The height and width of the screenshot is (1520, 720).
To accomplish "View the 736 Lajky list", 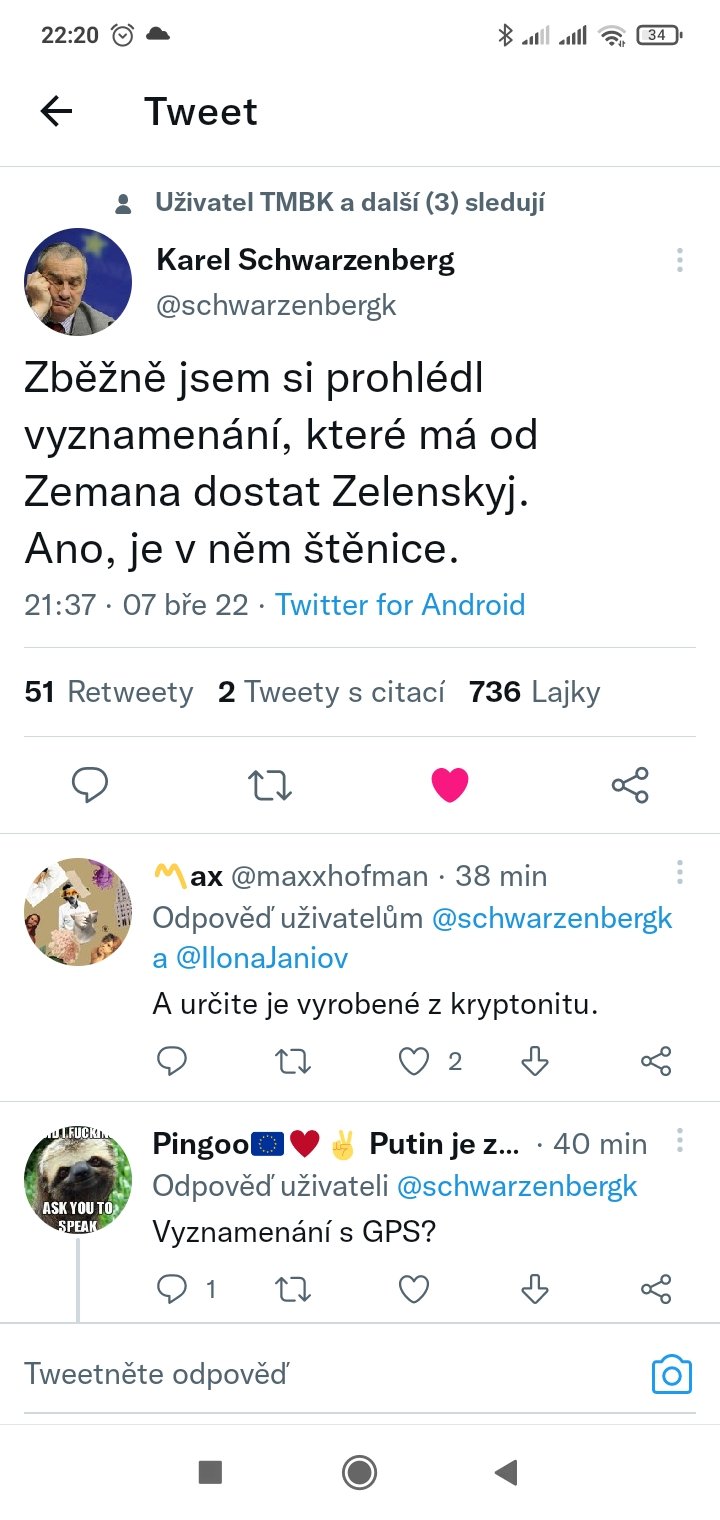I will [x=534, y=692].
